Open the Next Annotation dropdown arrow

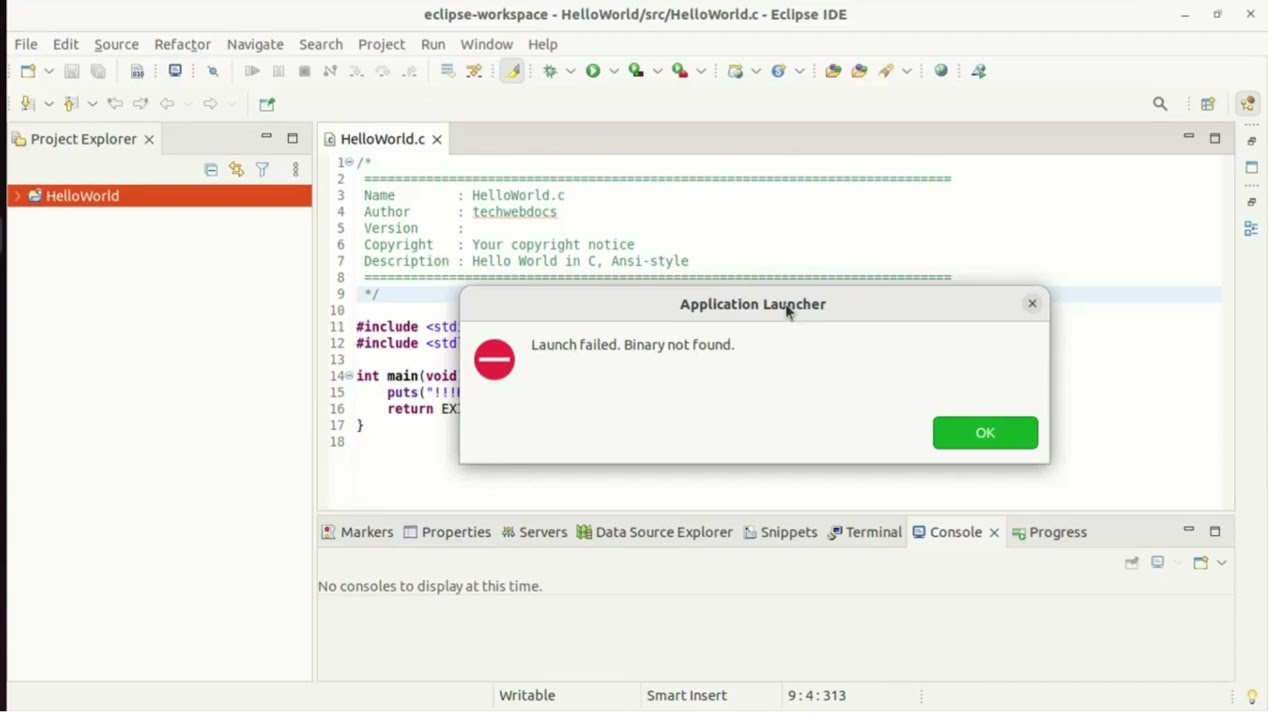[x=49, y=104]
